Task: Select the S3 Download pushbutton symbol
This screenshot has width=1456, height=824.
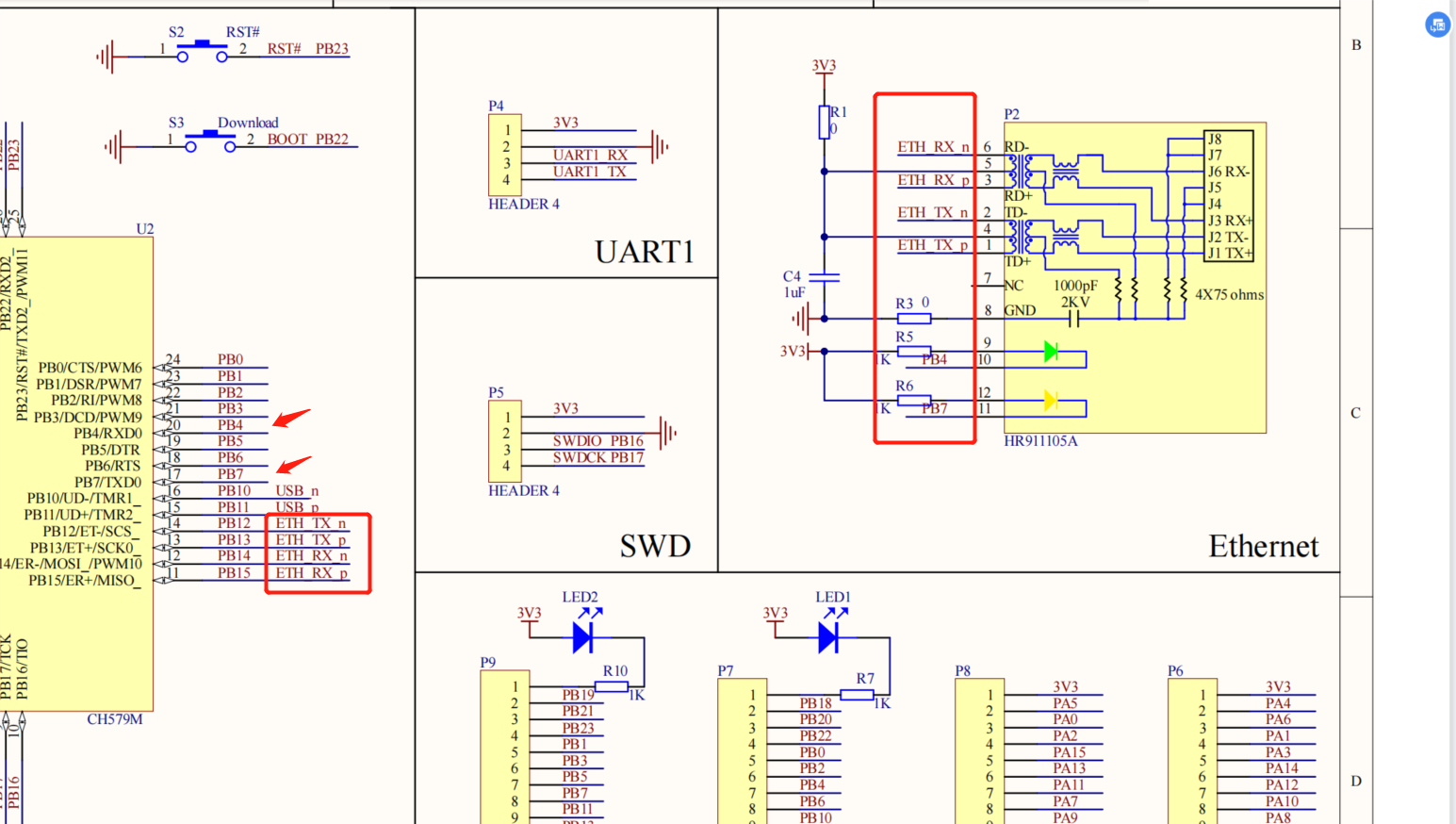Action: 210,141
